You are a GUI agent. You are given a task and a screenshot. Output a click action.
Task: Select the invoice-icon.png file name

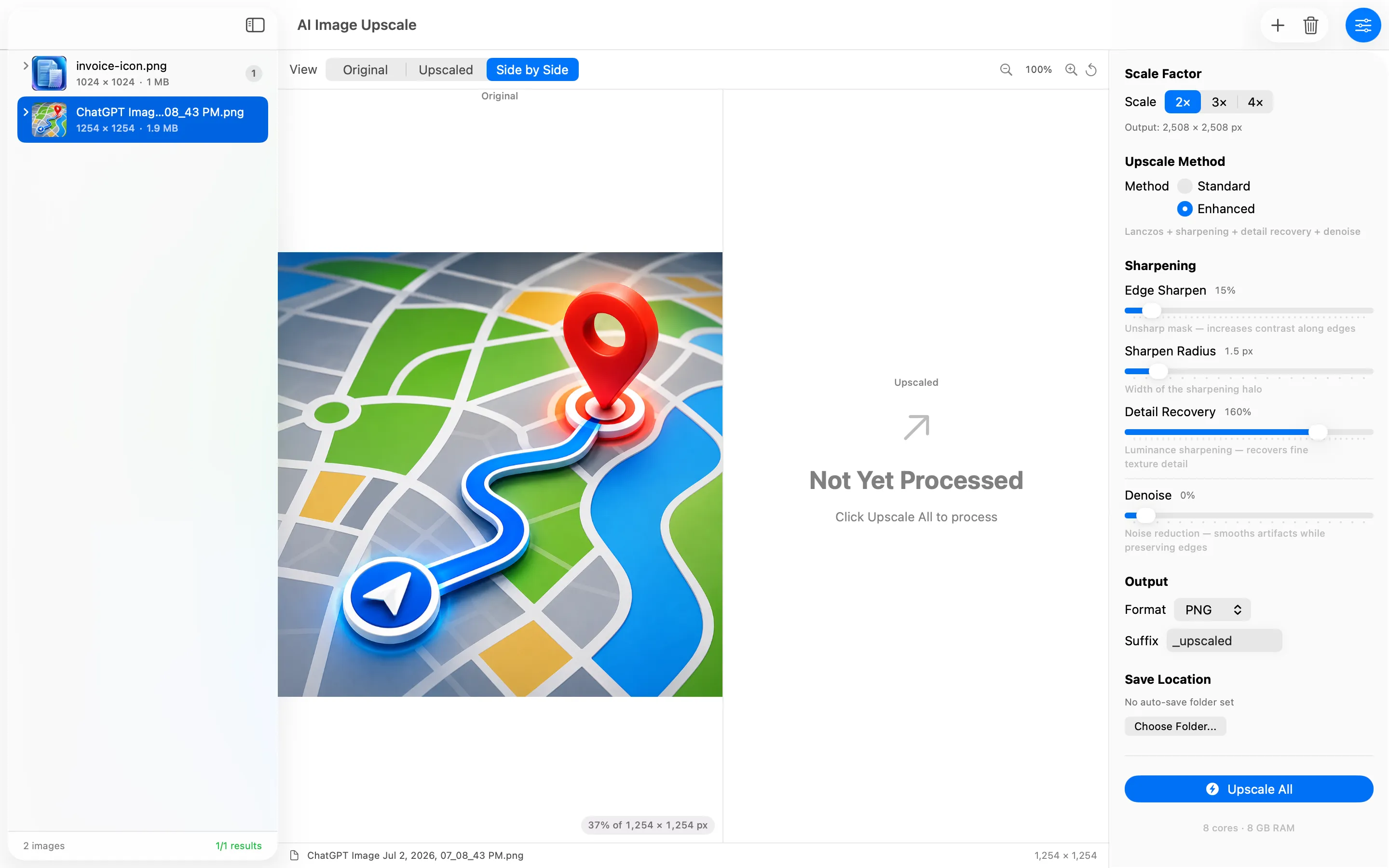(x=121, y=66)
